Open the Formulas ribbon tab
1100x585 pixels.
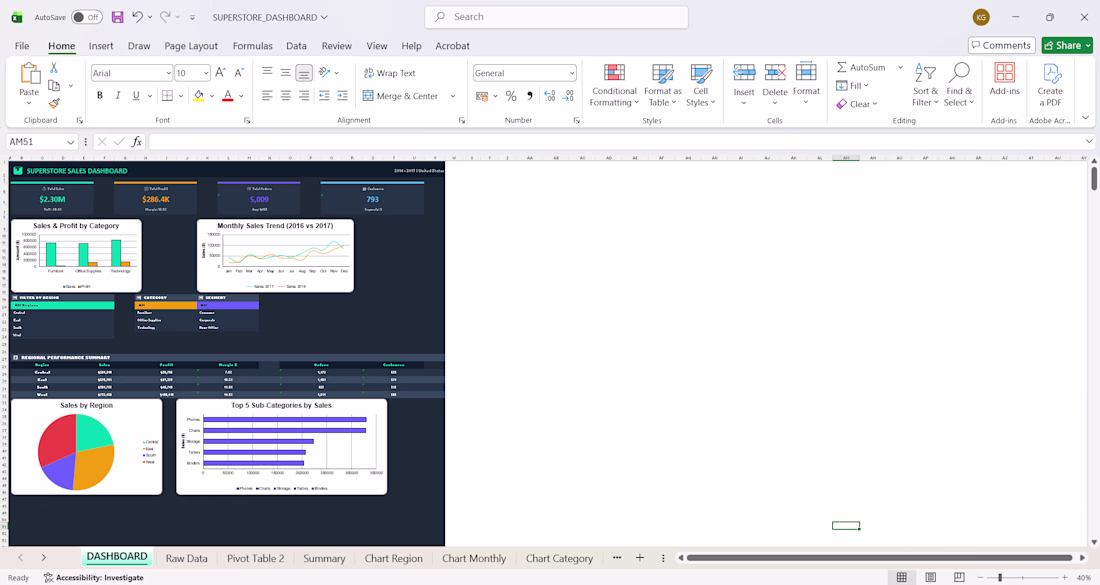pyautogui.click(x=253, y=46)
